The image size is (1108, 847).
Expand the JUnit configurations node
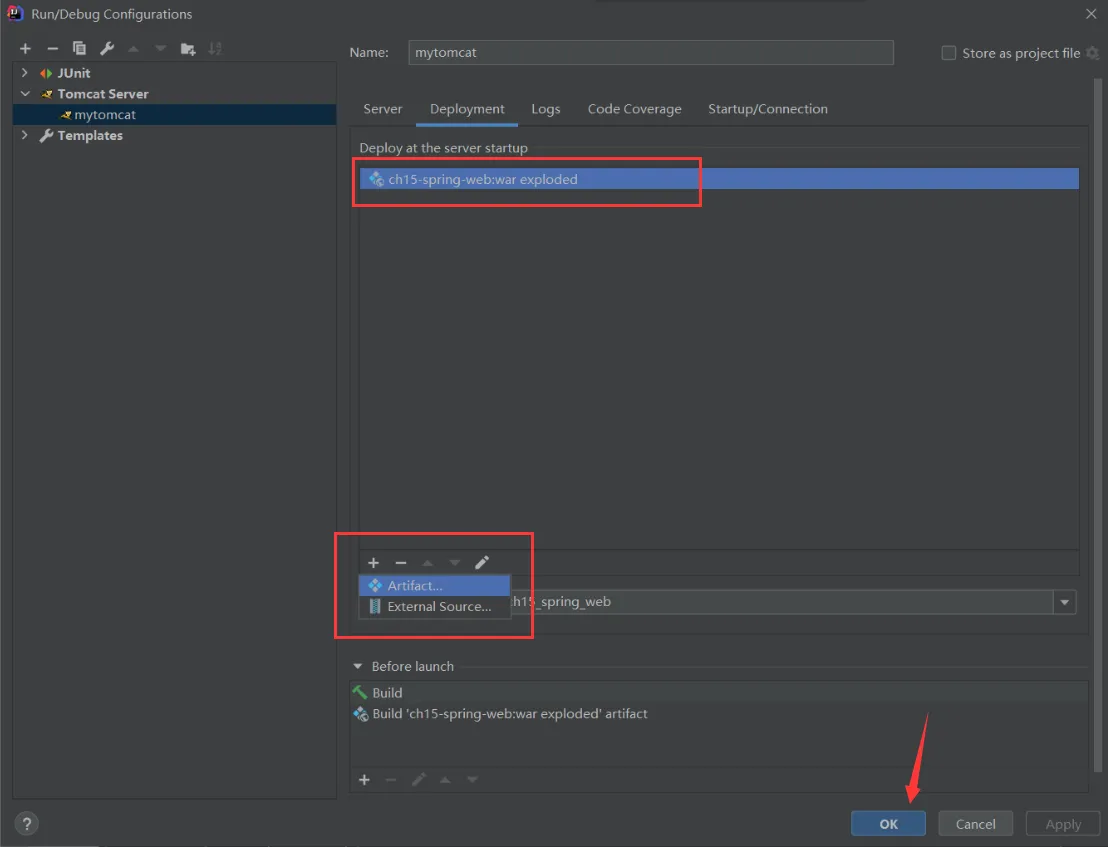click(x=25, y=73)
